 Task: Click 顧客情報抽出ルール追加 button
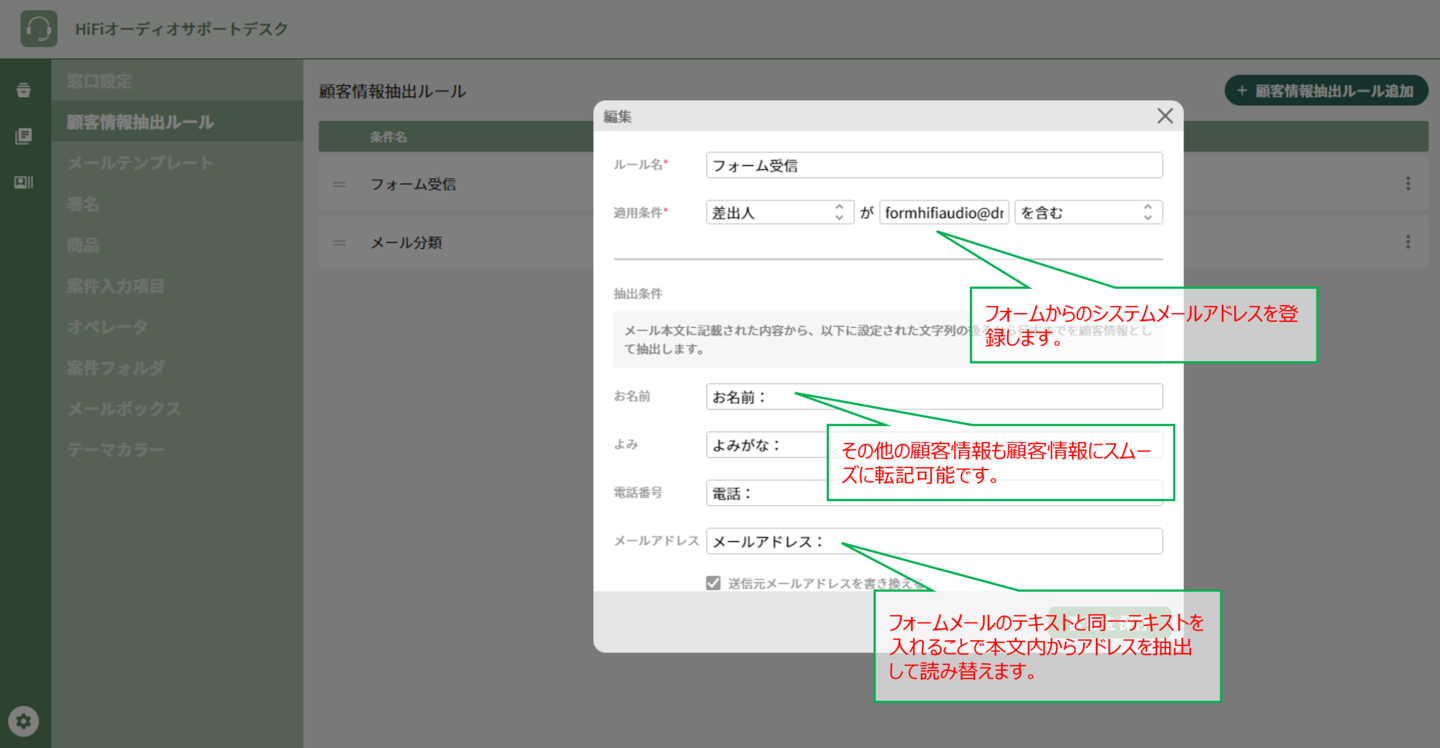(x=1325, y=91)
